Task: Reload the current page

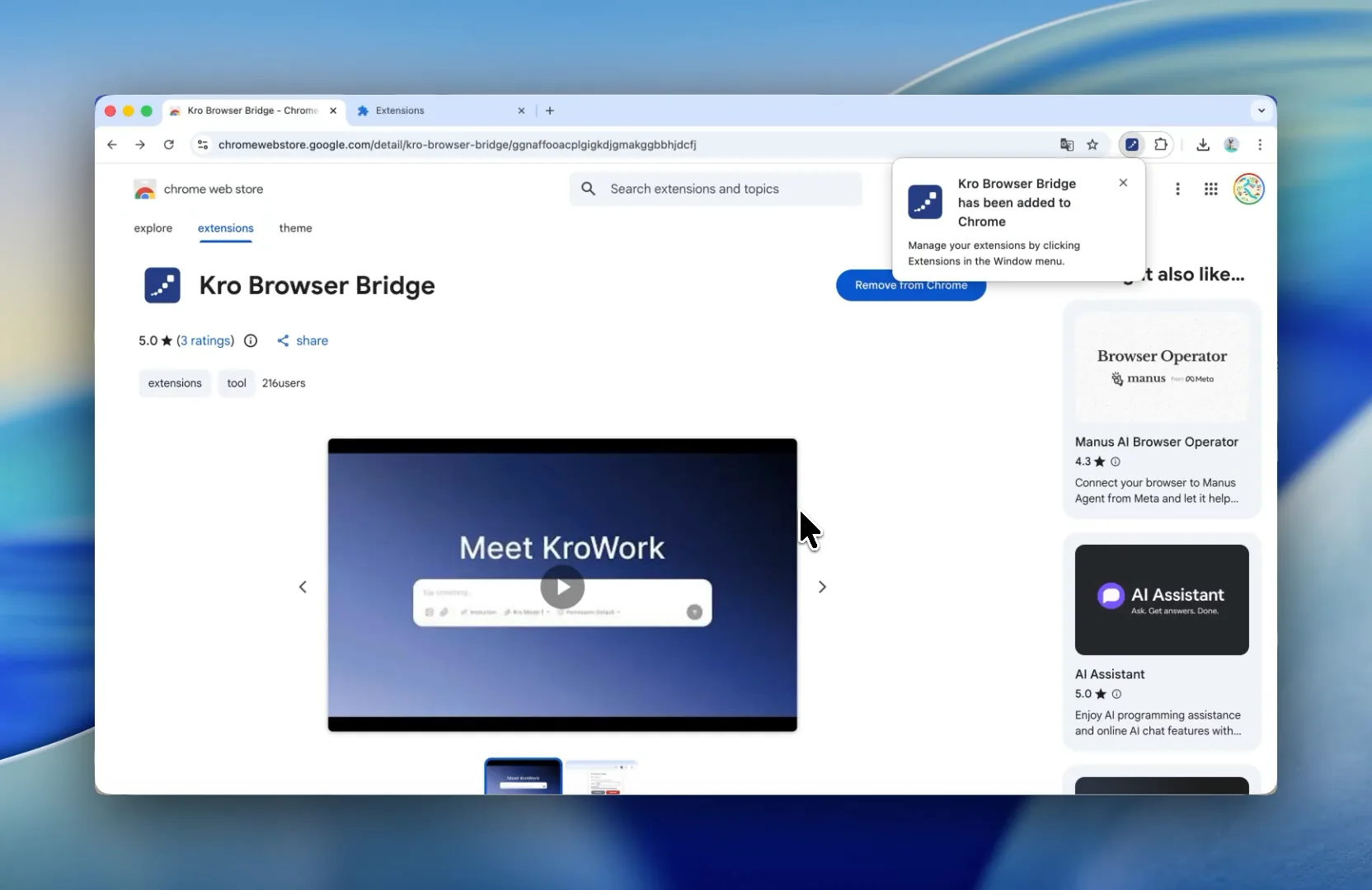Action: tap(169, 144)
